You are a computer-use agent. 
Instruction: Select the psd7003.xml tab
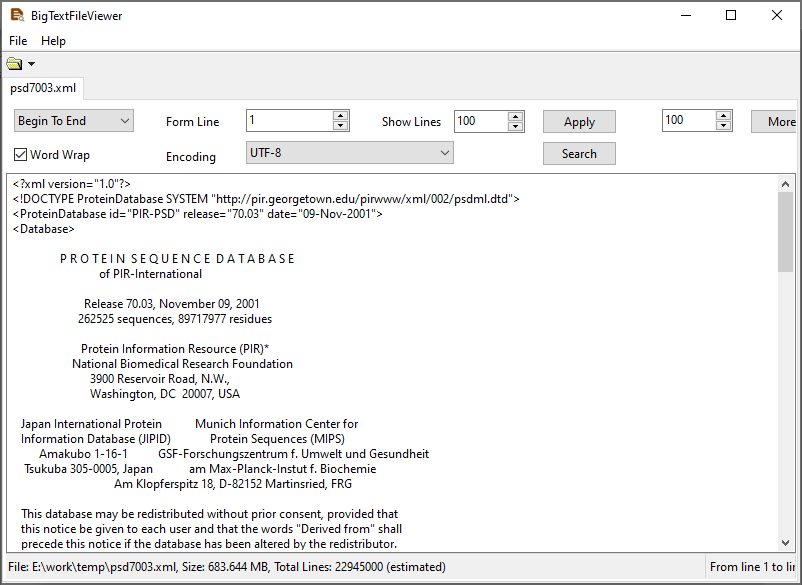tap(43, 88)
